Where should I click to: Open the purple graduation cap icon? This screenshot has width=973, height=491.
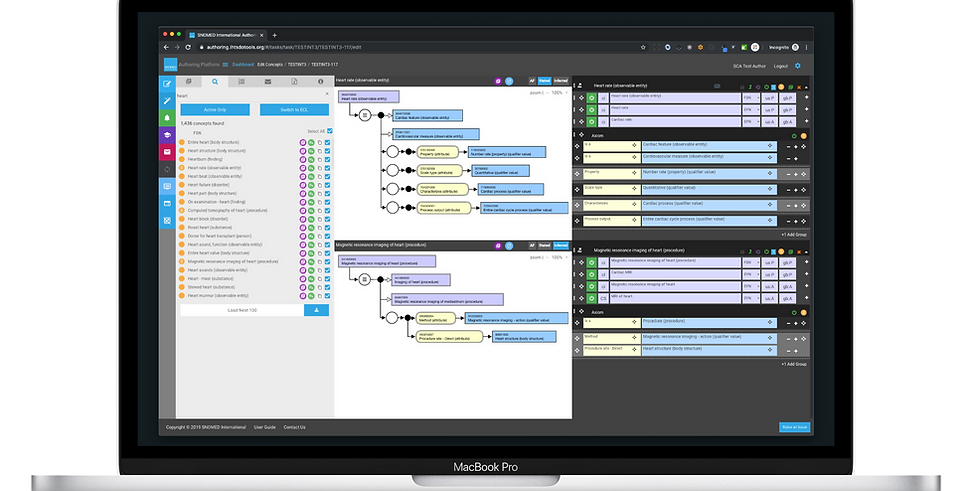(168, 135)
